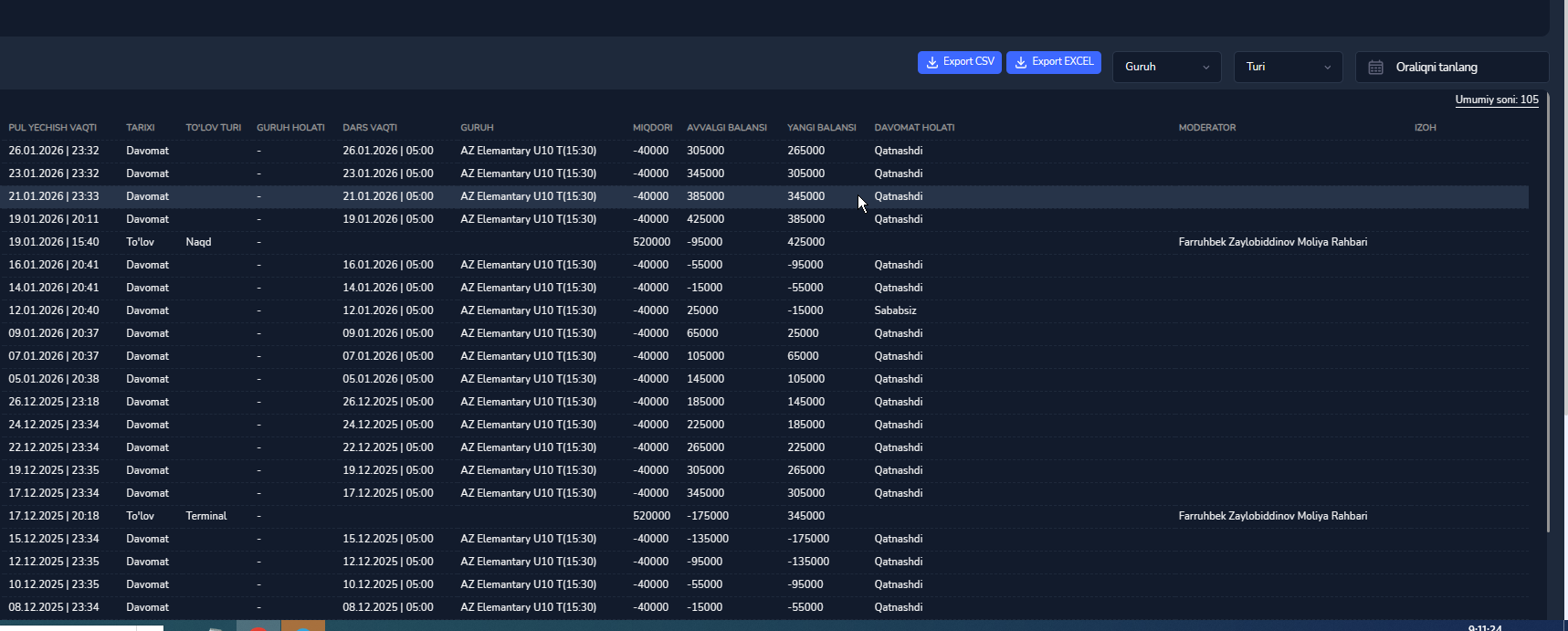The width and height of the screenshot is (1568, 631).
Task: Click the Oraliqni tanlang date range field
Action: (x=1452, y=67)
